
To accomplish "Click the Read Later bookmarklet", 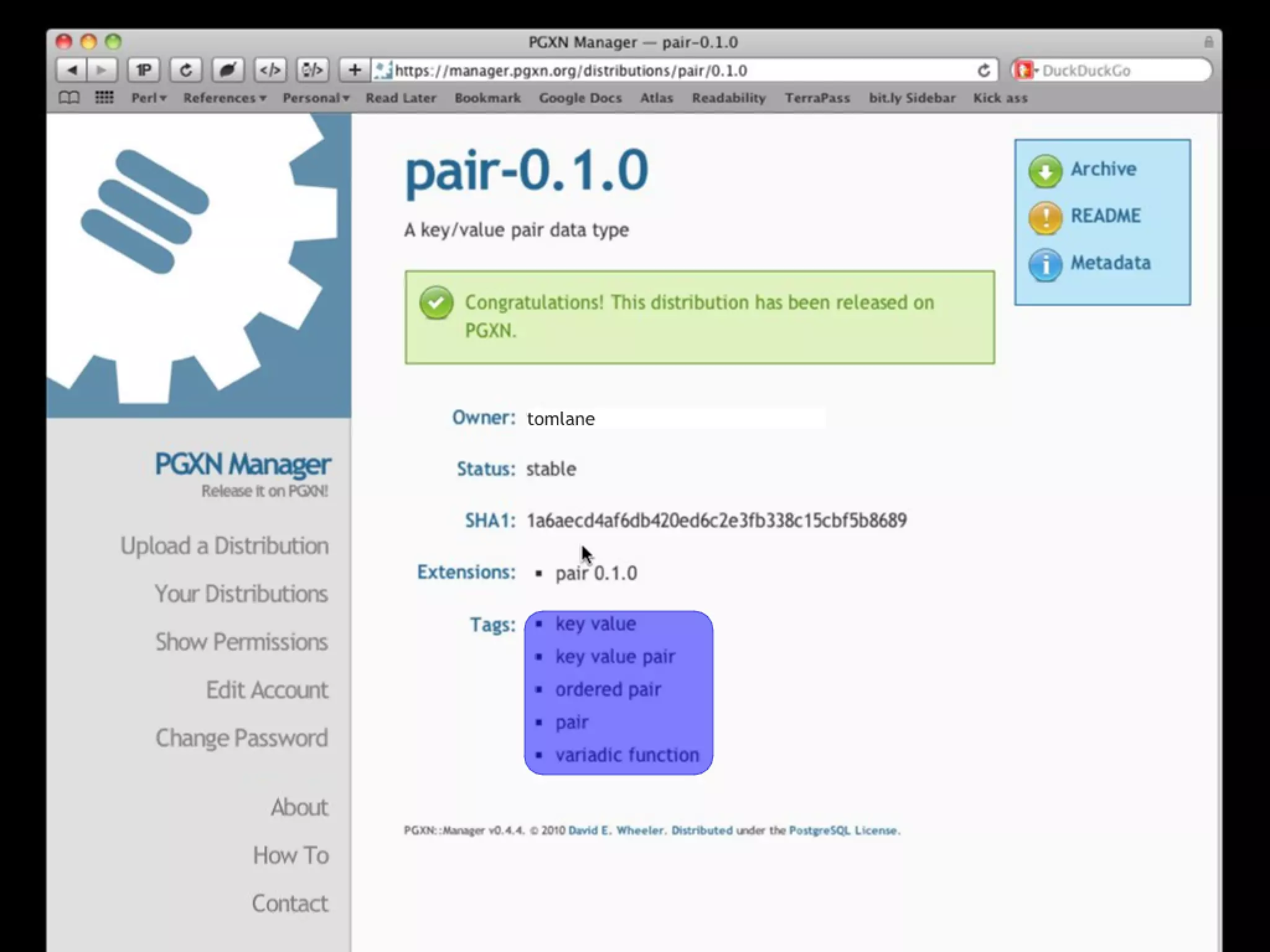I will (x=401, y=98).
